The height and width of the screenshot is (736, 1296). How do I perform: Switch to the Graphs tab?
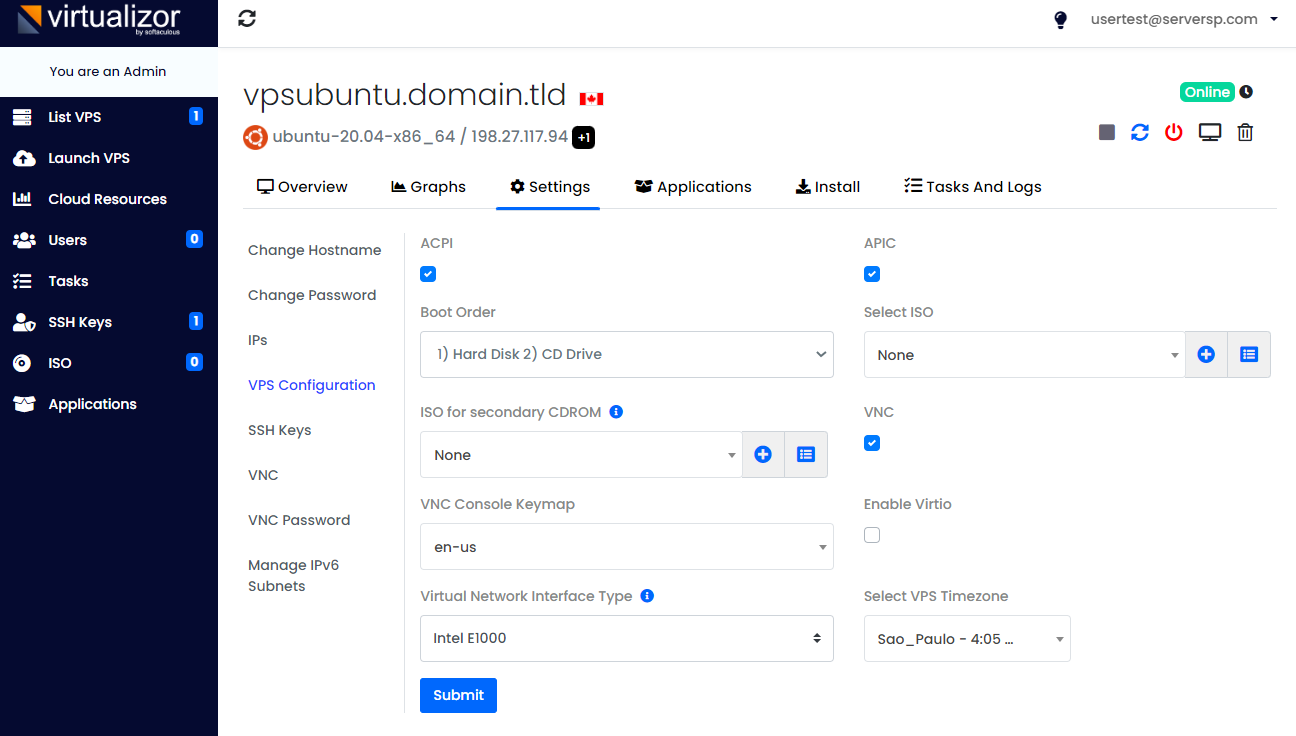coord(428,187)
